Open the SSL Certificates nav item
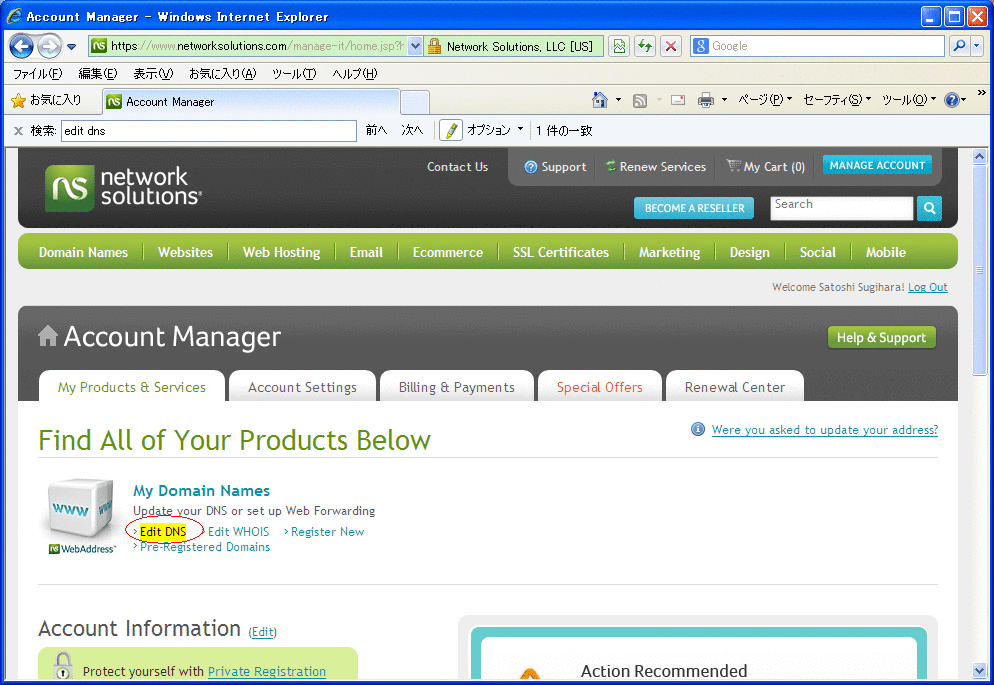The height and width of the screenshot is (685, 994). pyautogui.click(x=560, y=252)
